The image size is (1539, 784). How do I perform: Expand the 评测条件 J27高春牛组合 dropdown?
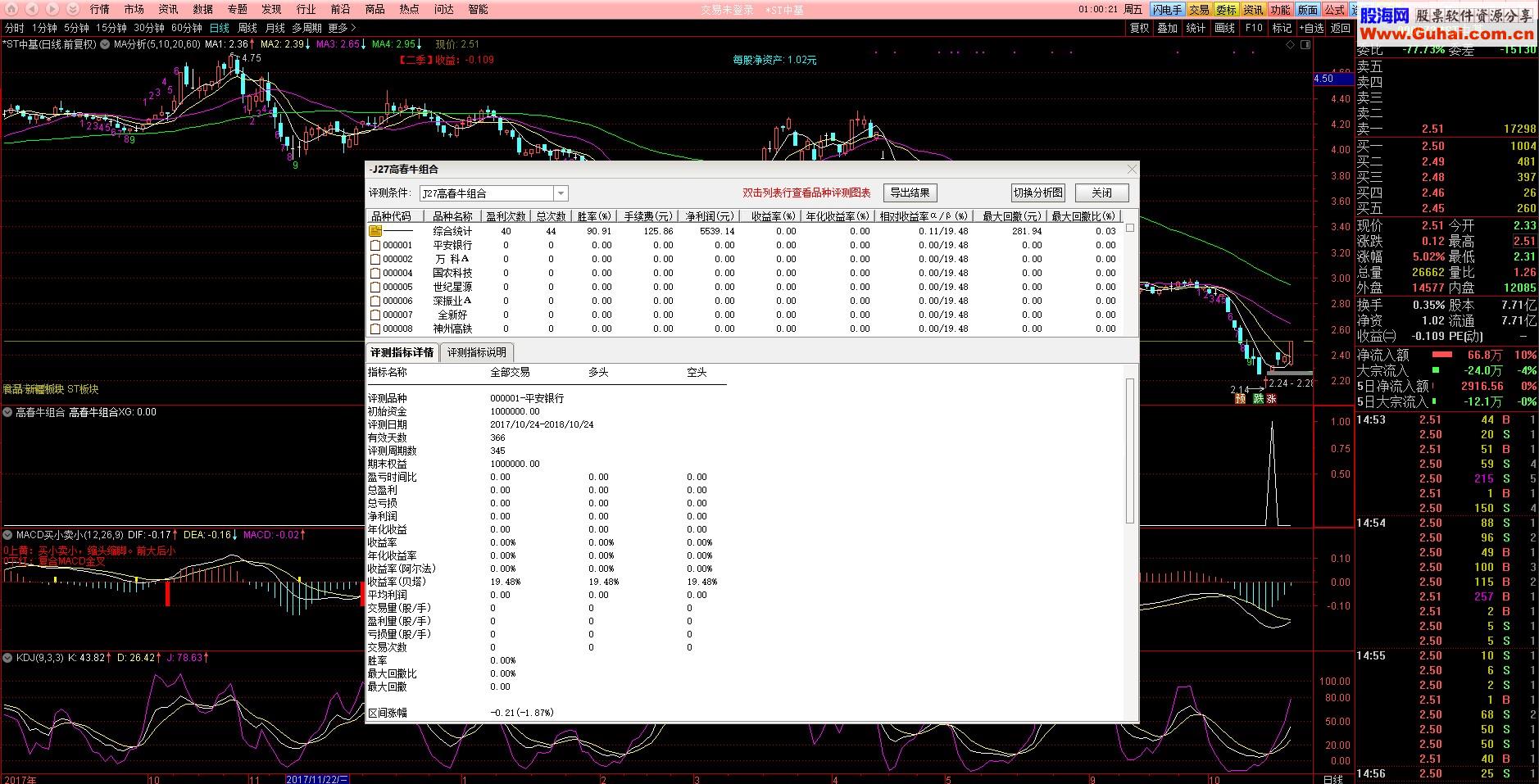click(561, 193)
